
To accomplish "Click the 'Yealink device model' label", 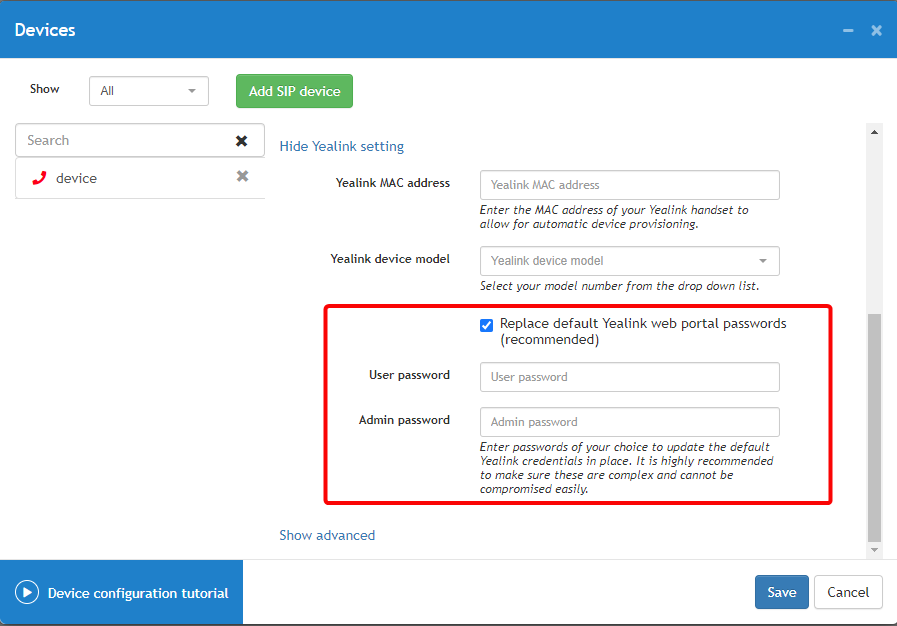I will tap(390, 259).
